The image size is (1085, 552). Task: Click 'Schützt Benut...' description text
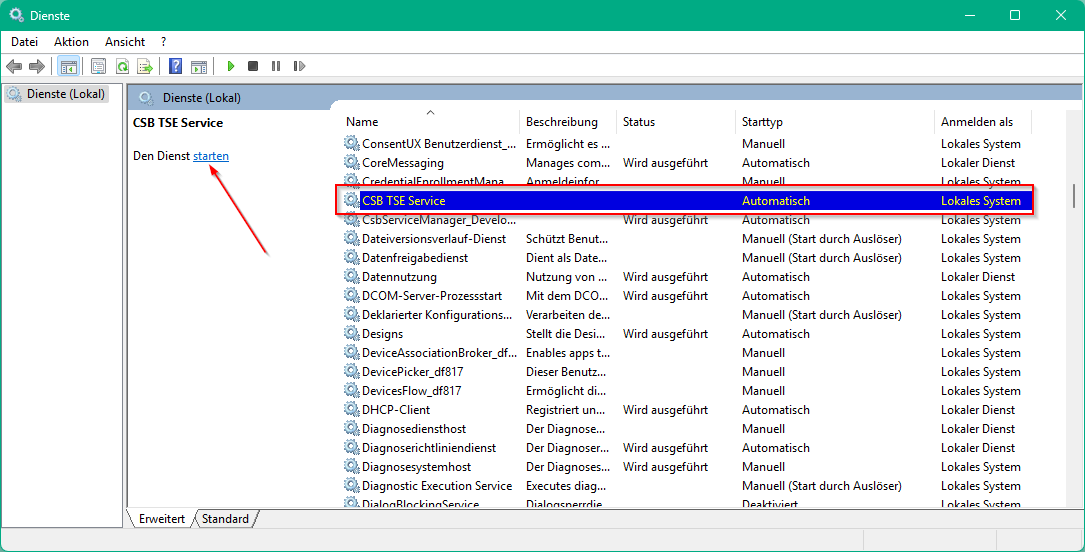(568, 239)
